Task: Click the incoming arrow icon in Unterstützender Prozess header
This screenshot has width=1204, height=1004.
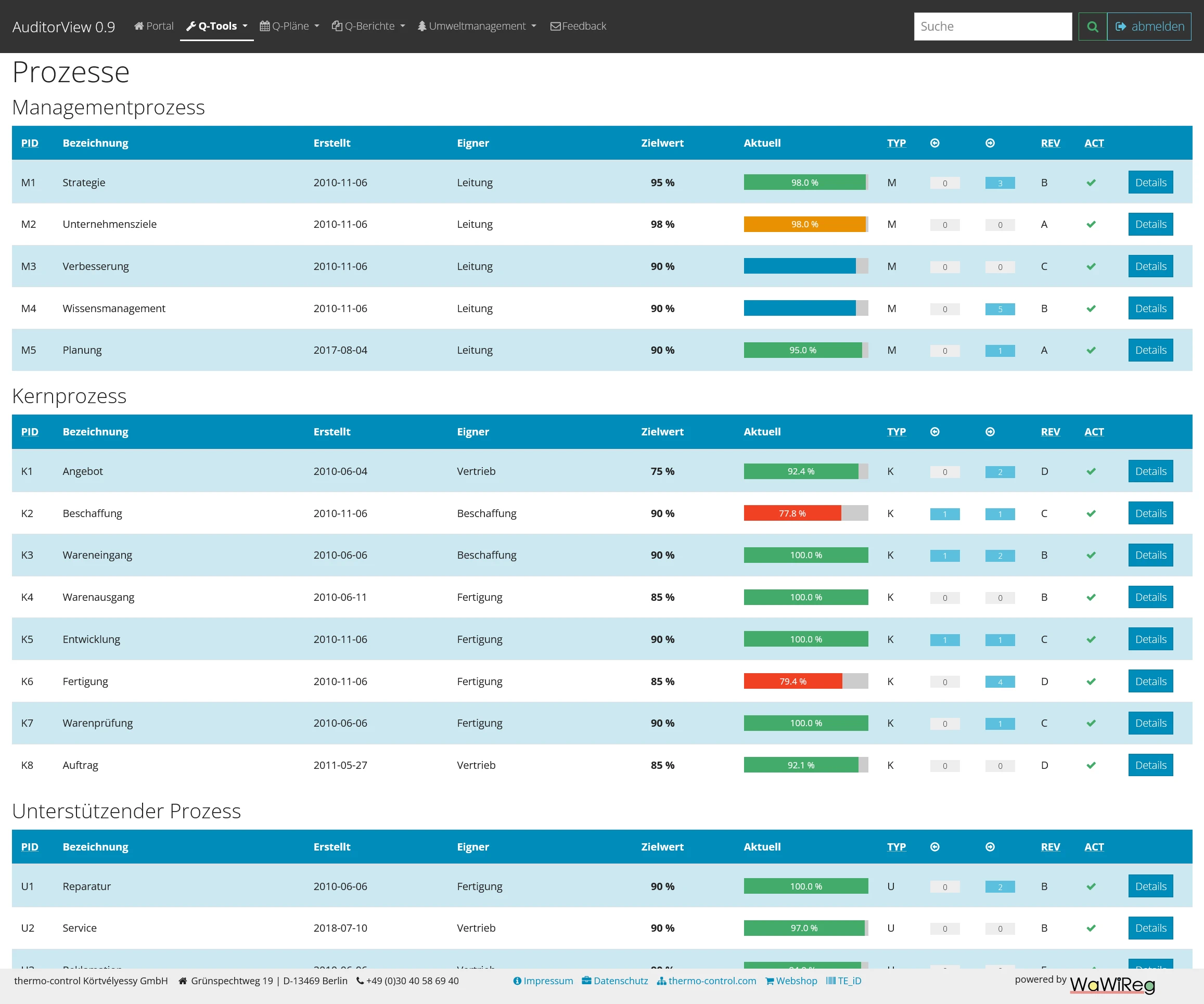Action: pyautogui.click(x=934, y=846)
